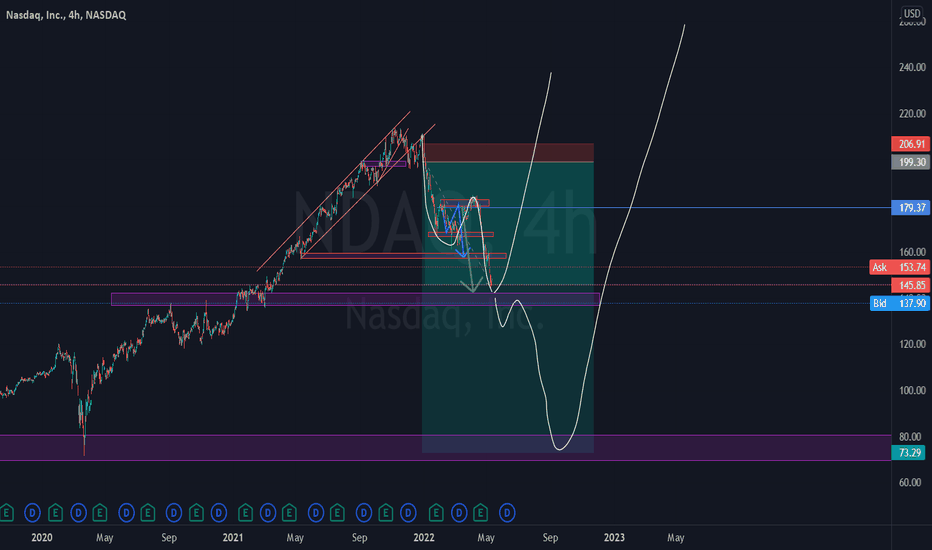
Task: Open the dividend D marker above Sep 2020
Action: pyautogui.click(x=174, y=513)
